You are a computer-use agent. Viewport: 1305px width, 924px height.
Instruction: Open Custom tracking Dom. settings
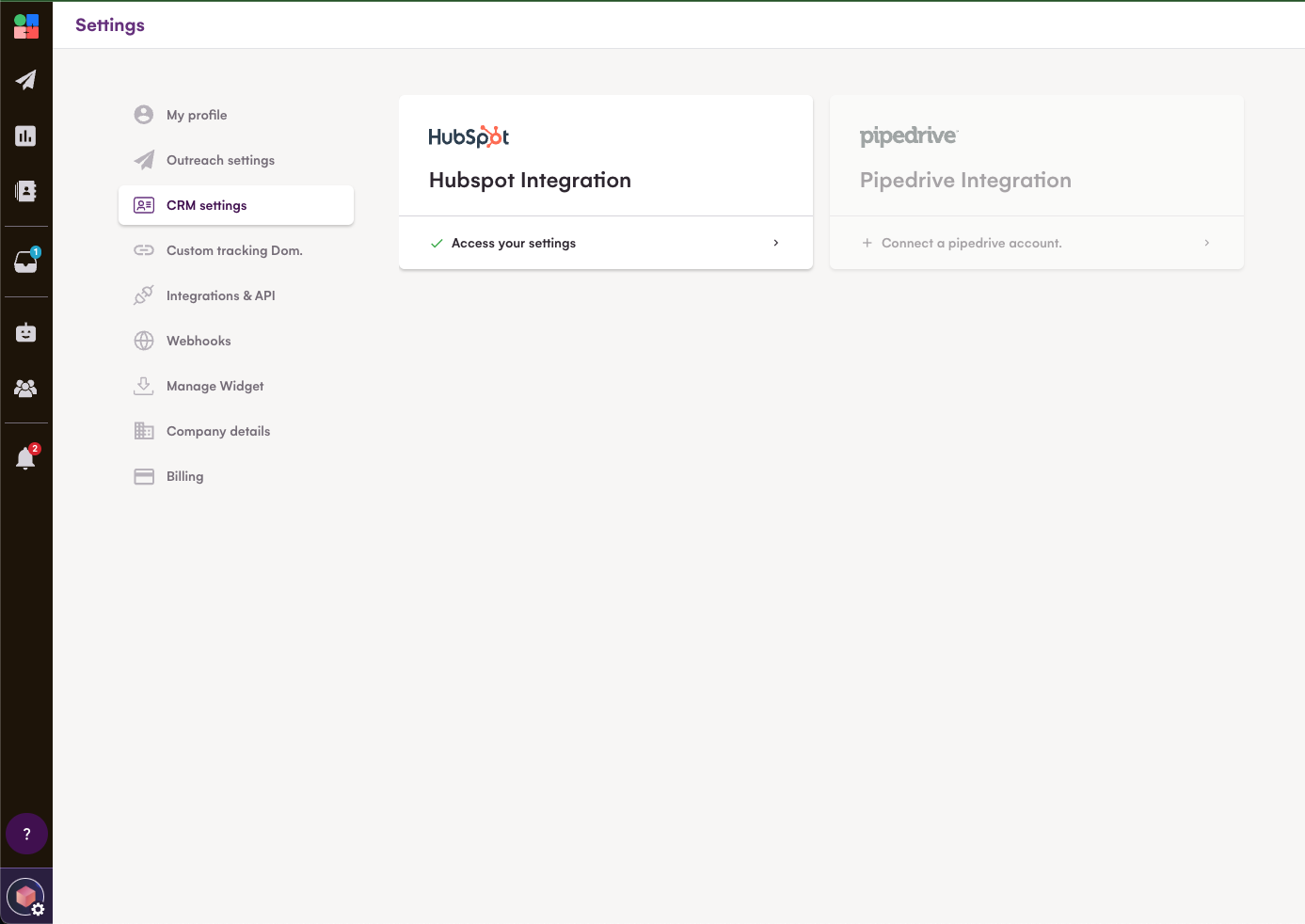236,250
